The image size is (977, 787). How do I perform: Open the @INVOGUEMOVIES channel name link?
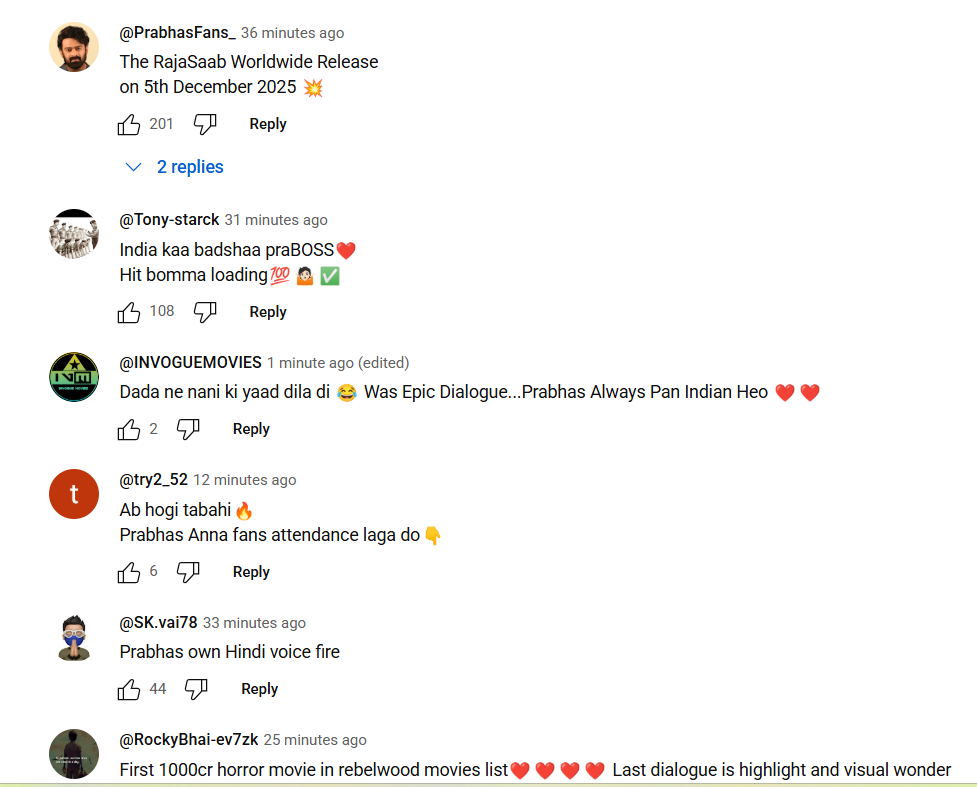click(191, 363)
